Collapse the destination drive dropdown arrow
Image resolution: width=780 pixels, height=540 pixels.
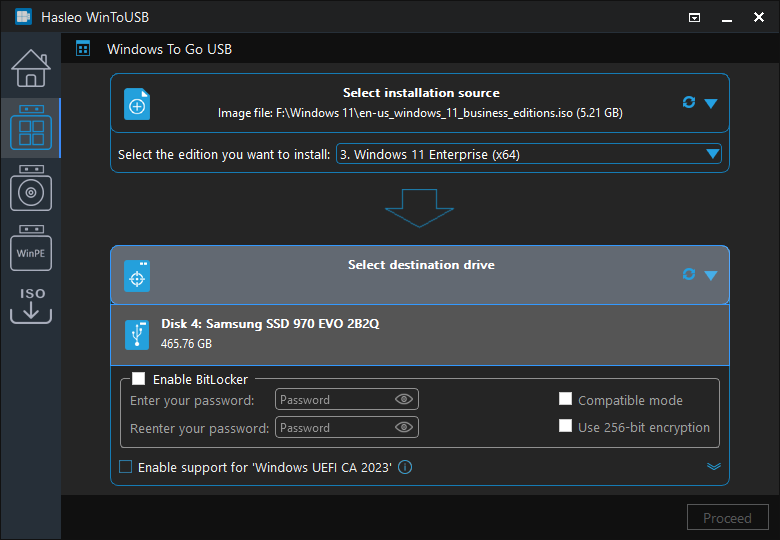(x=711, y=275)
